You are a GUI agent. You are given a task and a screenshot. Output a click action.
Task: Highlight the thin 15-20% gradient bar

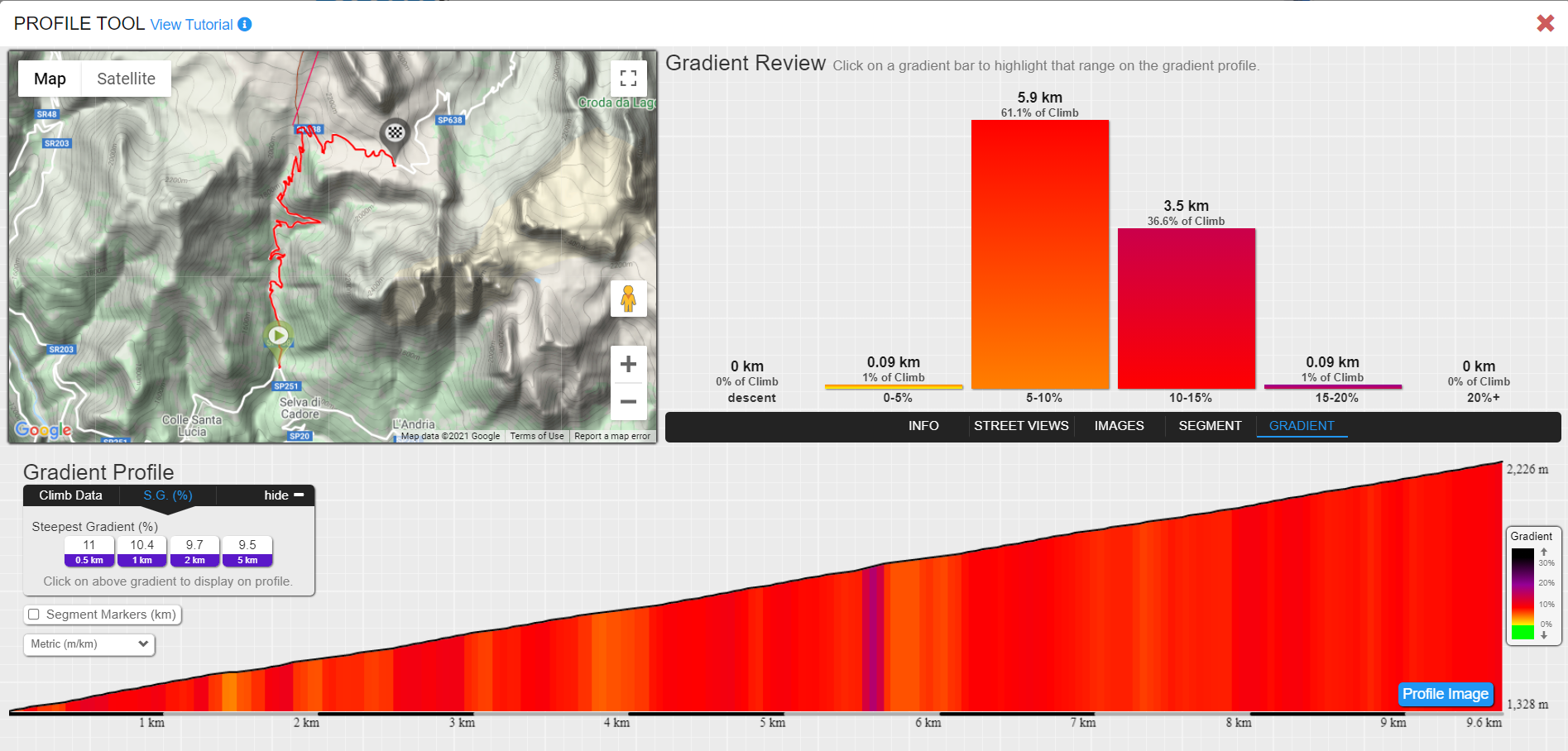click(1333, 386)
